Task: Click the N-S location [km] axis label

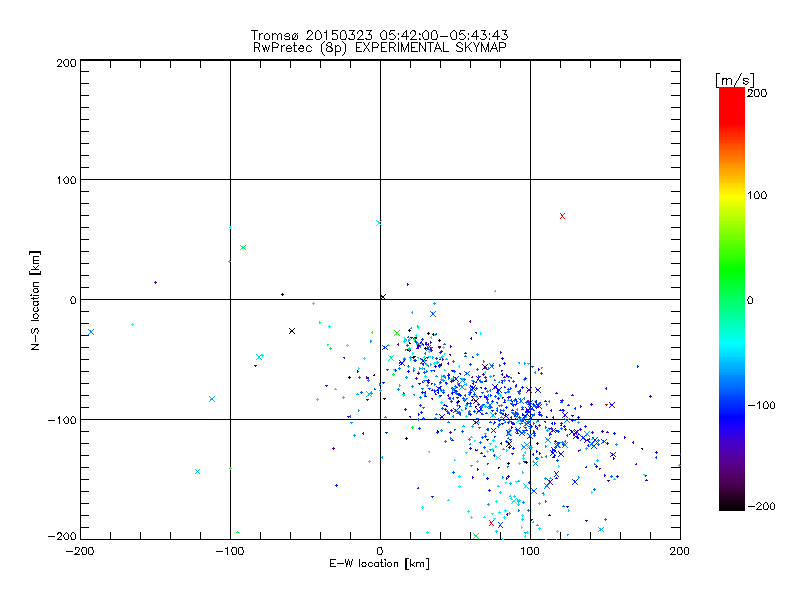Action: click(35, 300)
